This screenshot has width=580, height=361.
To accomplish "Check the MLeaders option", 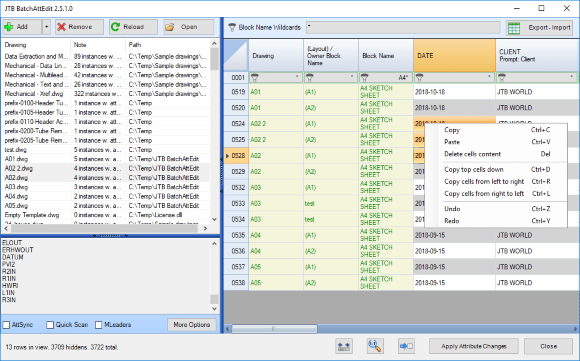I will click(x=98, y=325).
